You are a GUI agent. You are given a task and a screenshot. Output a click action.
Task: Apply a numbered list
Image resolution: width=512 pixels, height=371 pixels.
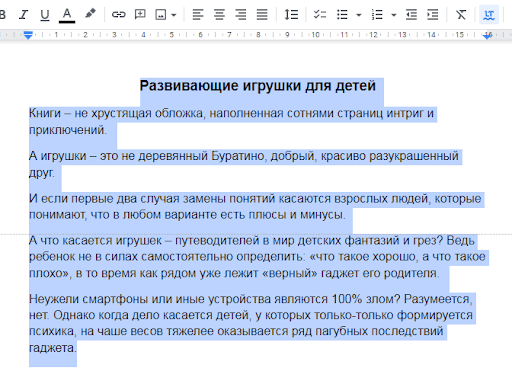pyautogui.click(x=377, y=15)
